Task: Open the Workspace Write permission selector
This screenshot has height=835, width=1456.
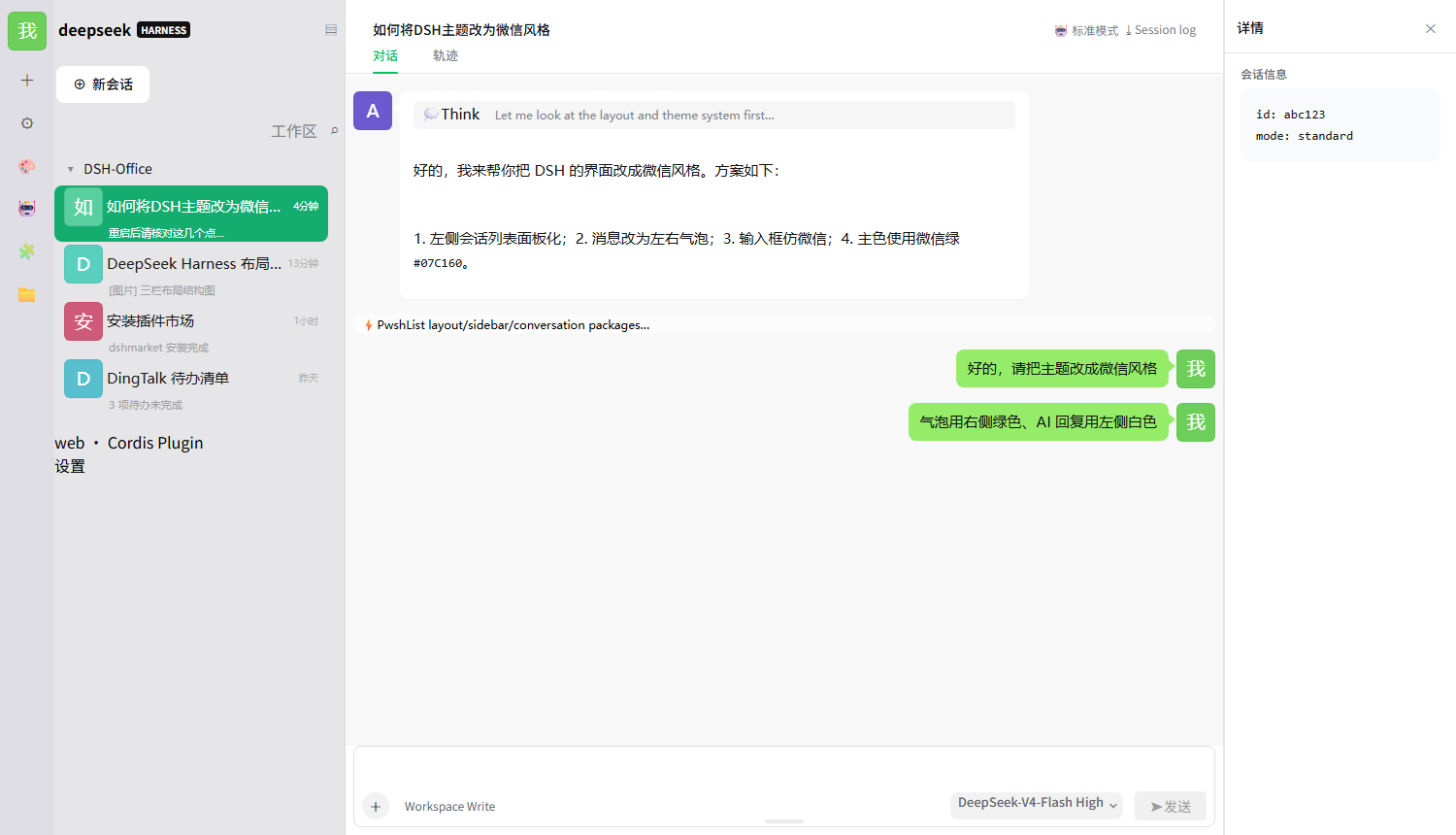Action: pyautogui.click(x=449, y=807)
